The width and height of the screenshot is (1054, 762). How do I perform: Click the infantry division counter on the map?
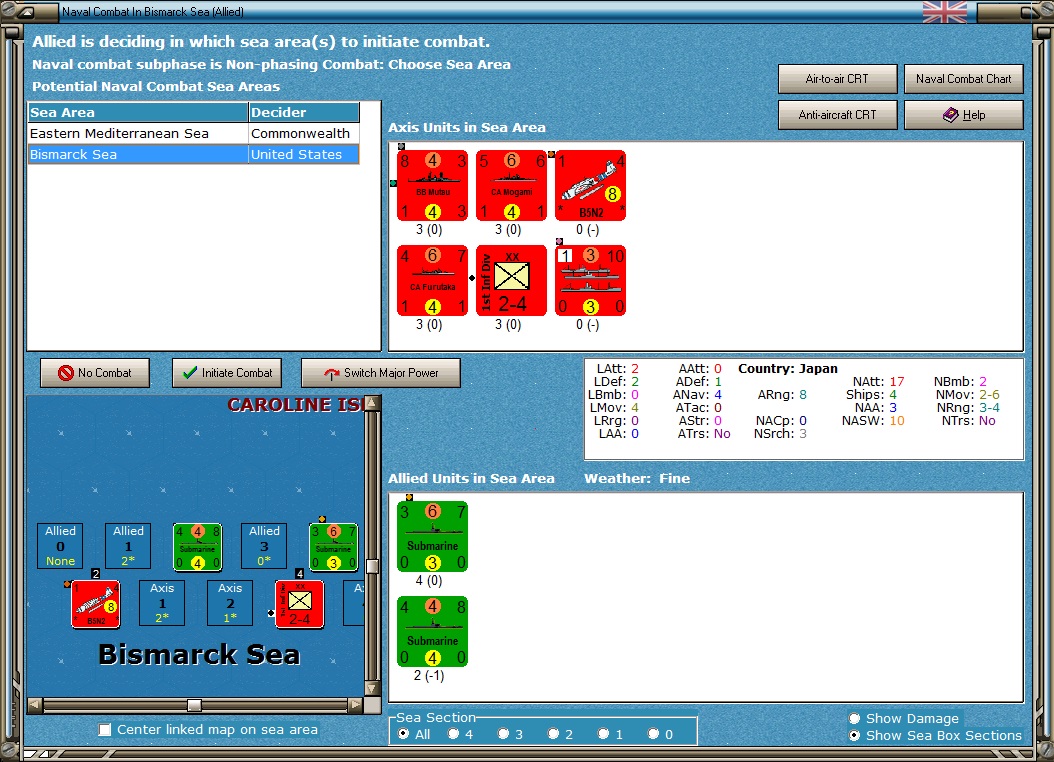tap(300, 604)
